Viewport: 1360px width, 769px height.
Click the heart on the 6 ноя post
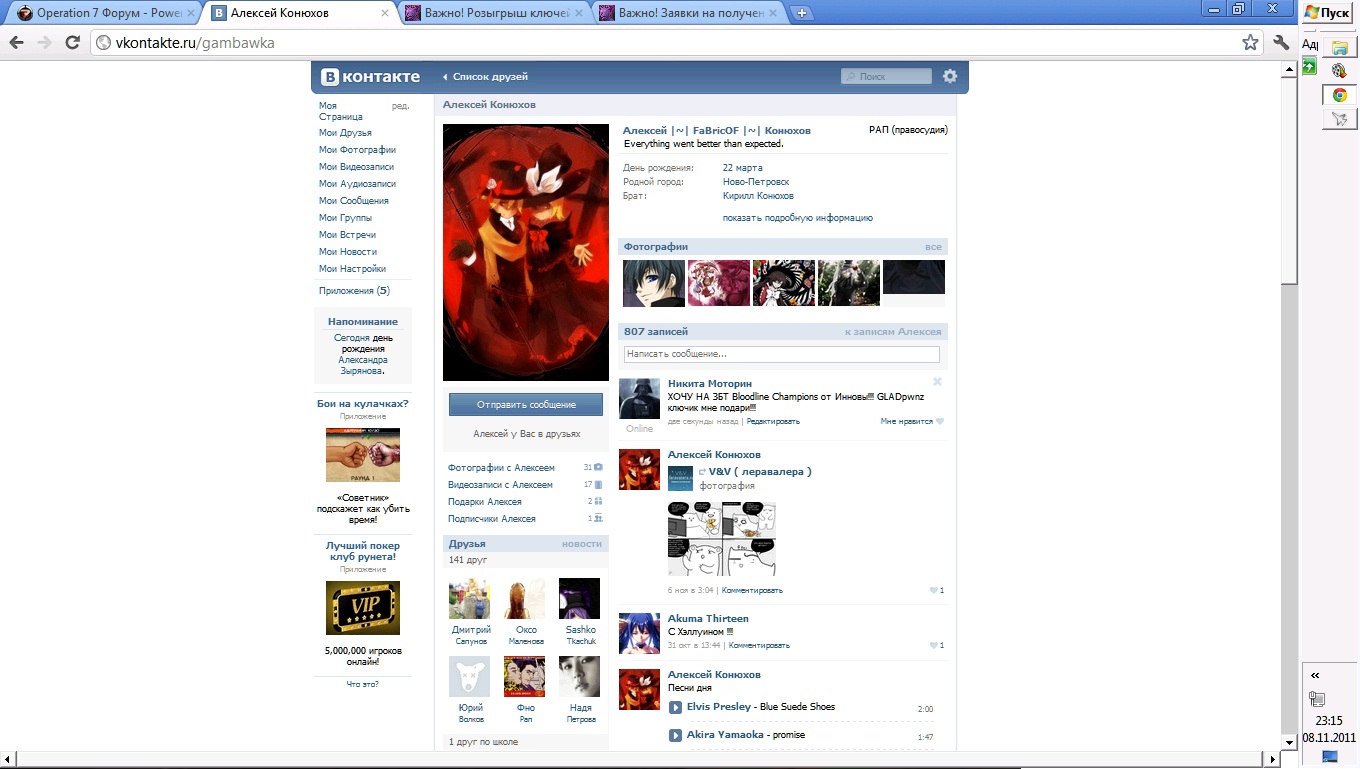tap(933, 591)
